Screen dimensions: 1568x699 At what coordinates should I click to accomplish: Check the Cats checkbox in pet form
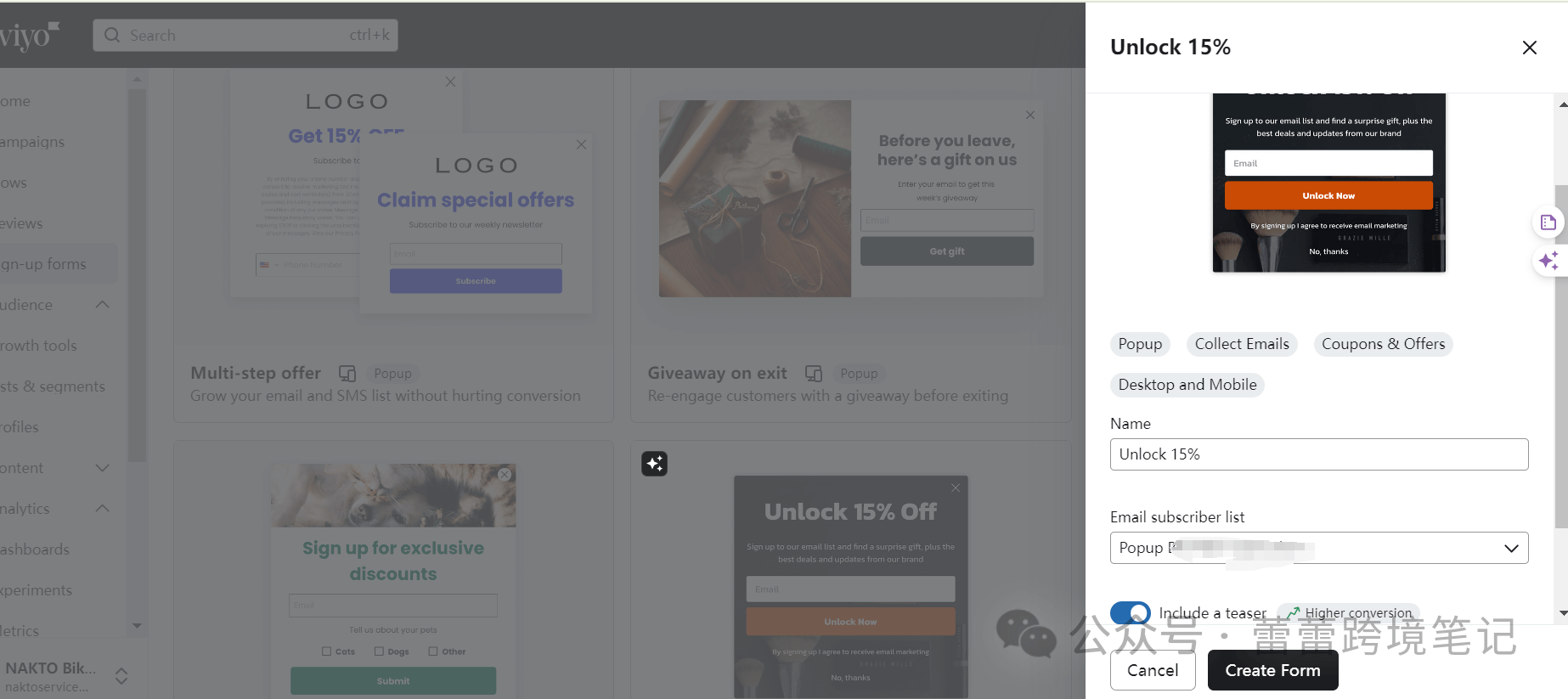327,651
